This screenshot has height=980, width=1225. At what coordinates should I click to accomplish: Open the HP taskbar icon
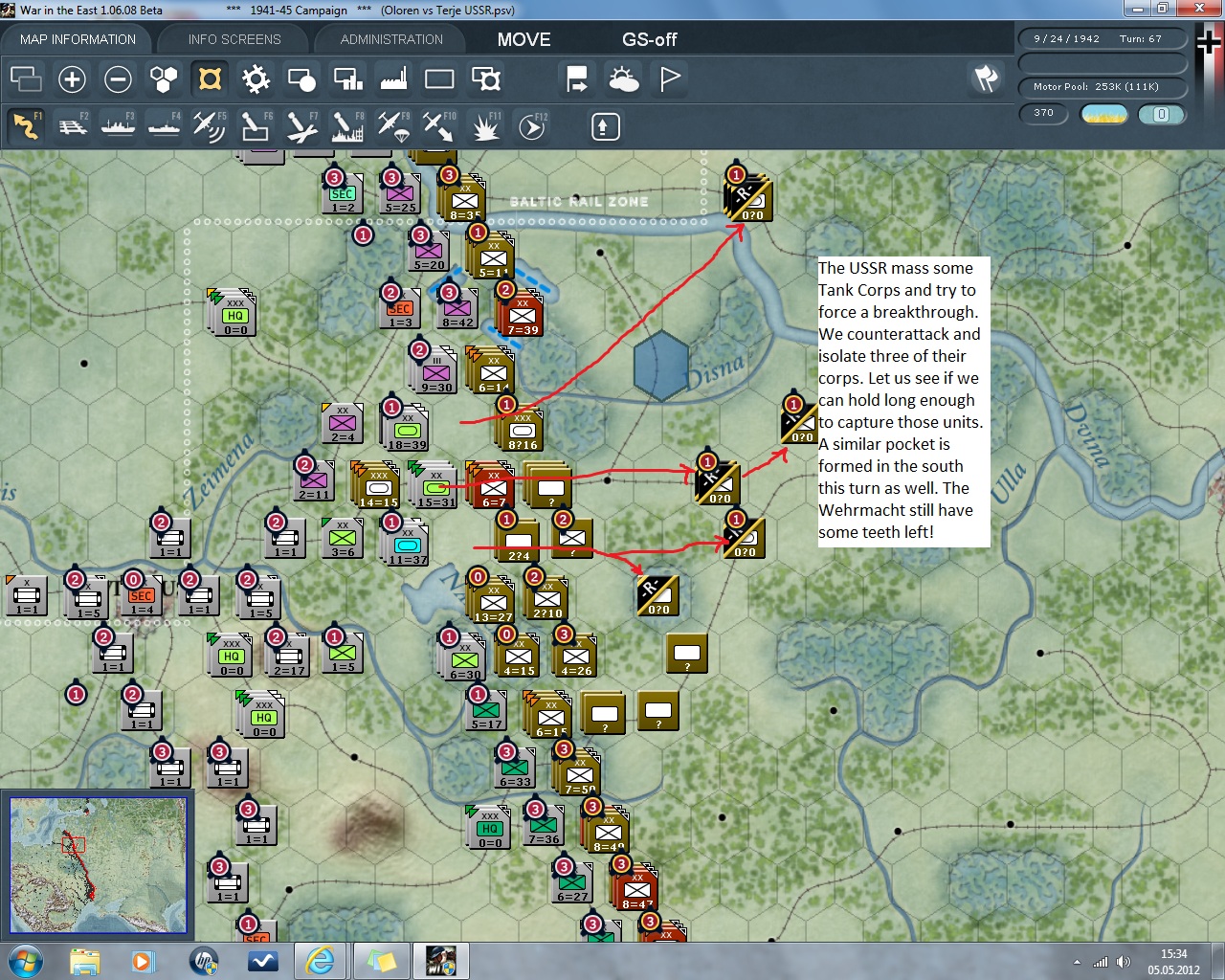pos(203,961)
